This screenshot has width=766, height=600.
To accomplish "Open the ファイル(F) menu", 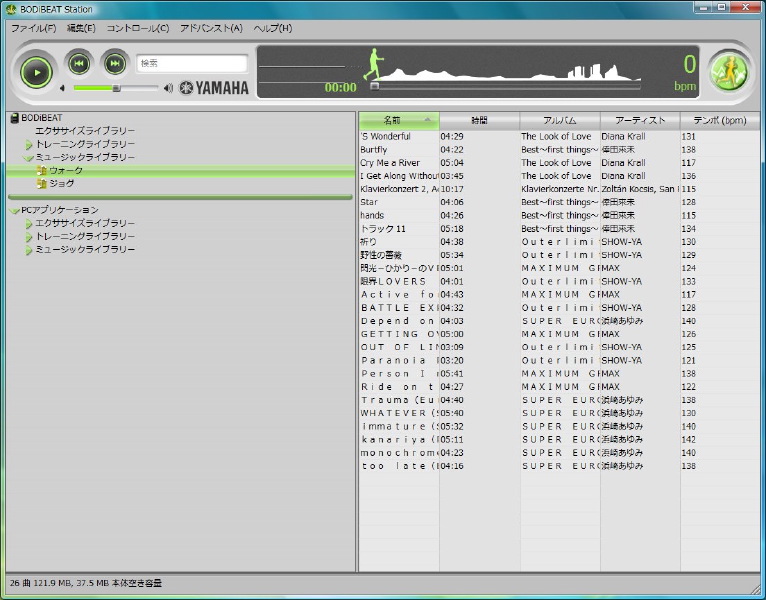I will point(33,28).
